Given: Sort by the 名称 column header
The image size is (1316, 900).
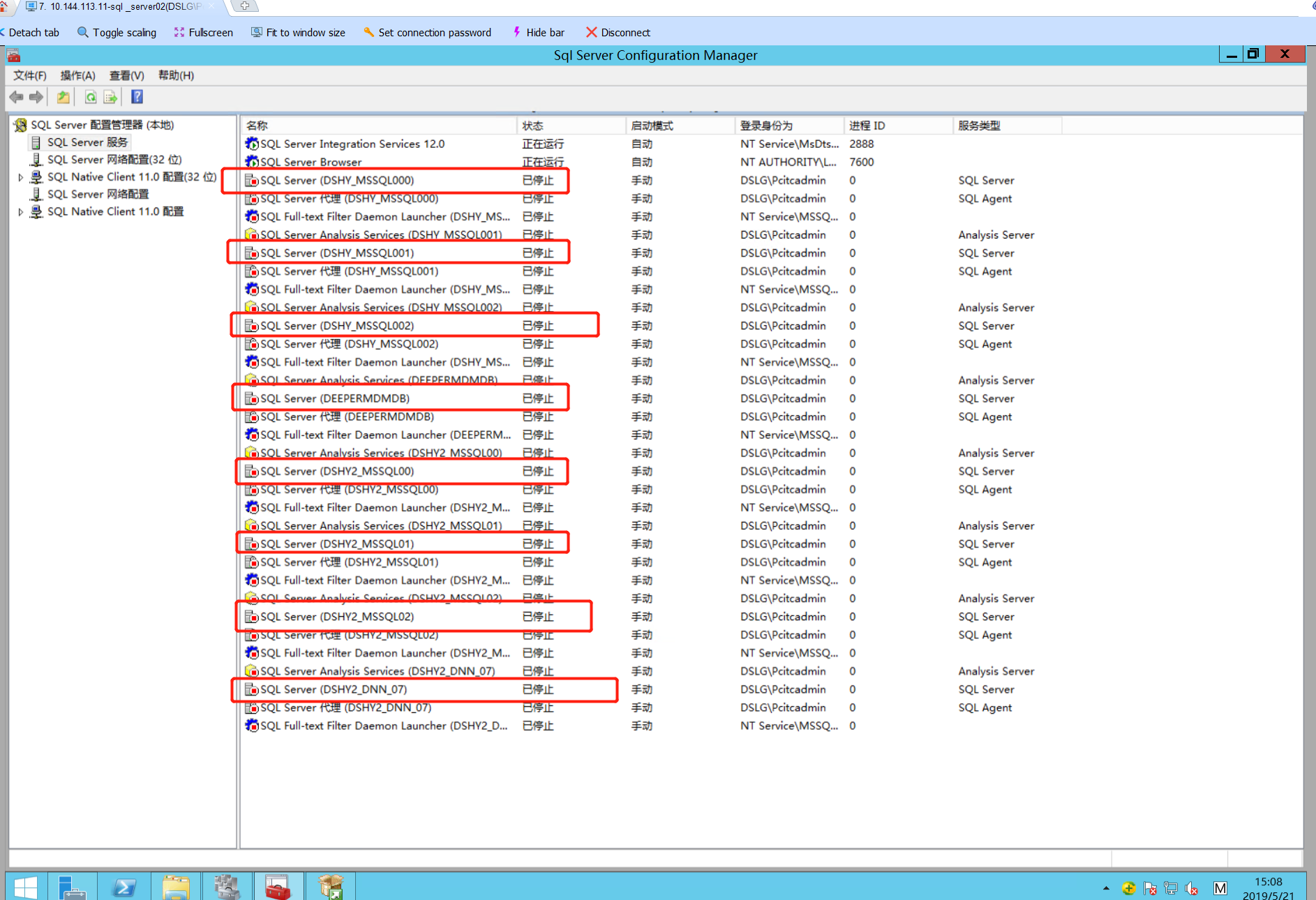Looking at the screenshot, I should point(379,126).
